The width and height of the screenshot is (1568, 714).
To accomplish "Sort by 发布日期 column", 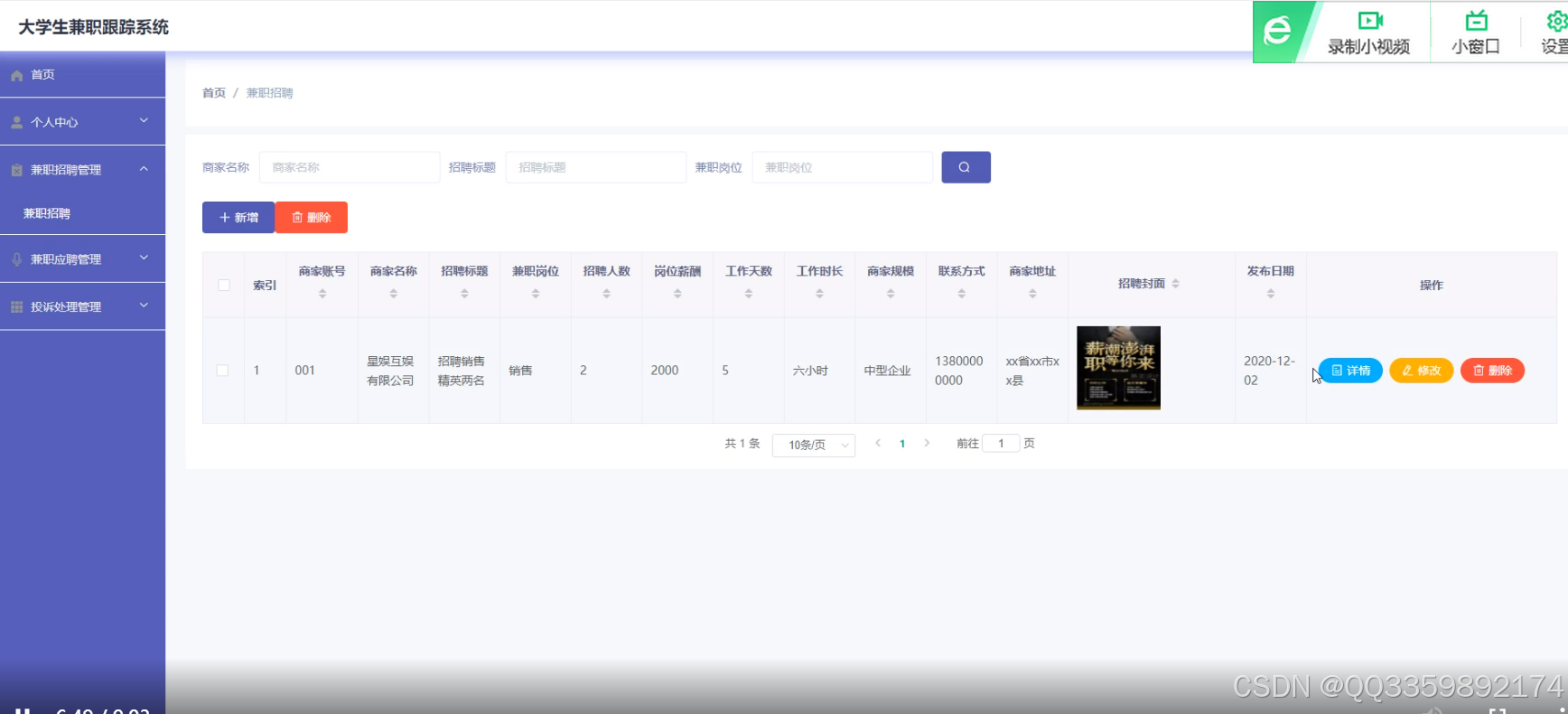I will point(1271,294).
